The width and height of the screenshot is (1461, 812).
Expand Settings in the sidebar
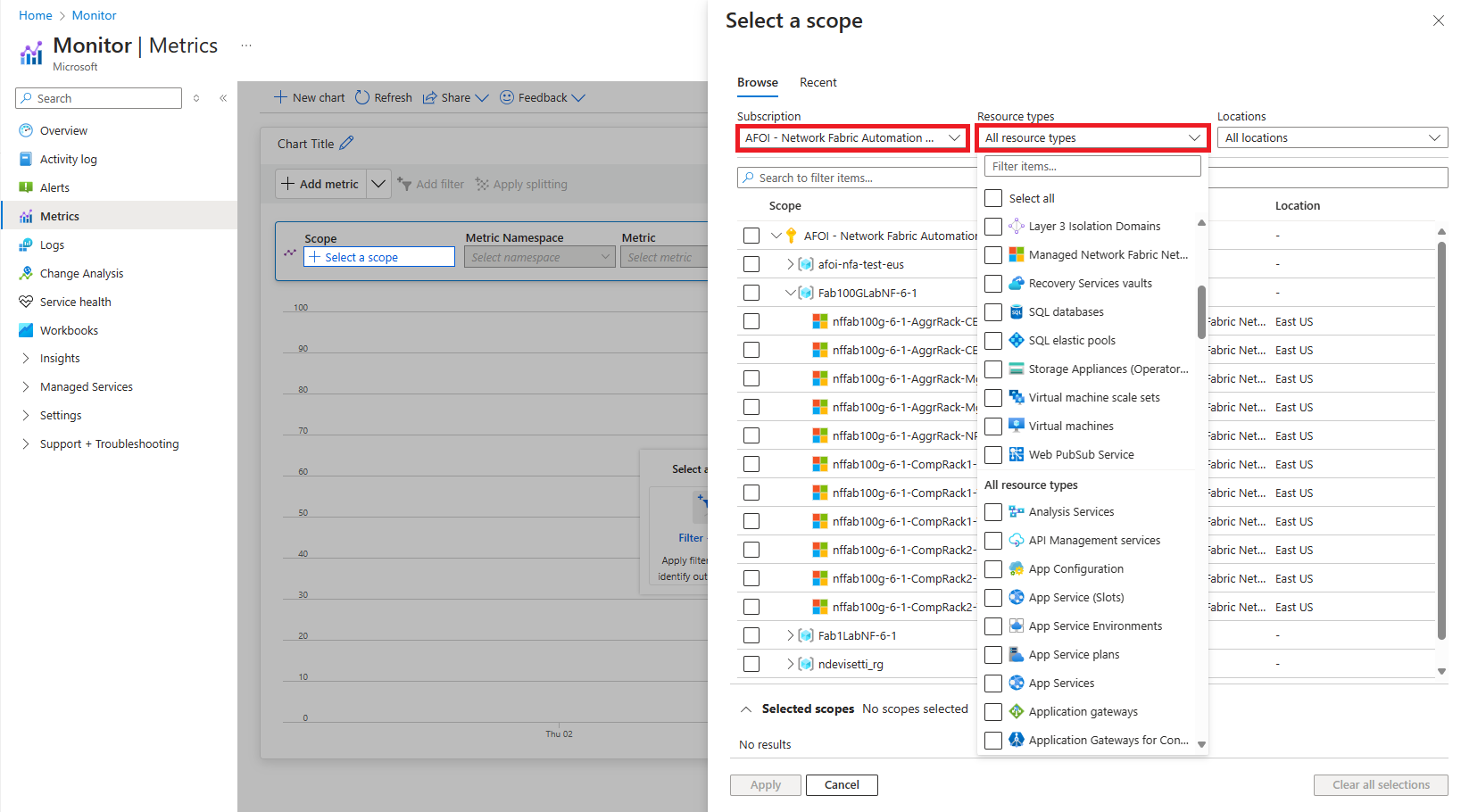[x=26, y=415]
